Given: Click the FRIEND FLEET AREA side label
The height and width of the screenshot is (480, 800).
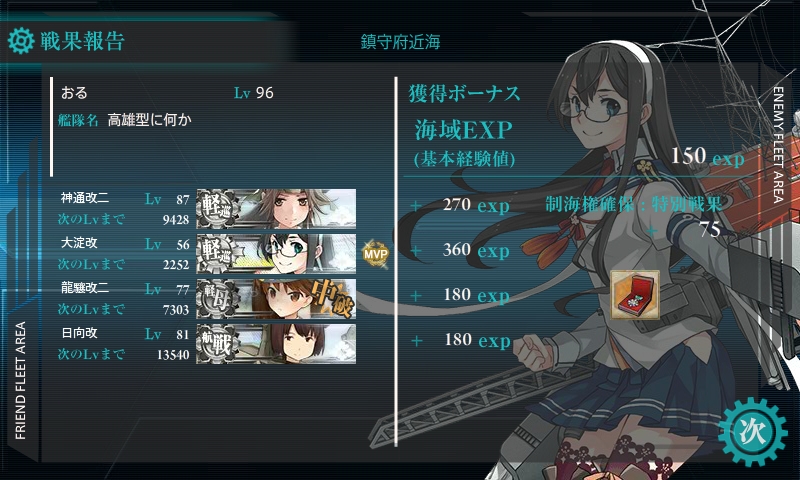Looking at the screenshot, I should [20, 381].
